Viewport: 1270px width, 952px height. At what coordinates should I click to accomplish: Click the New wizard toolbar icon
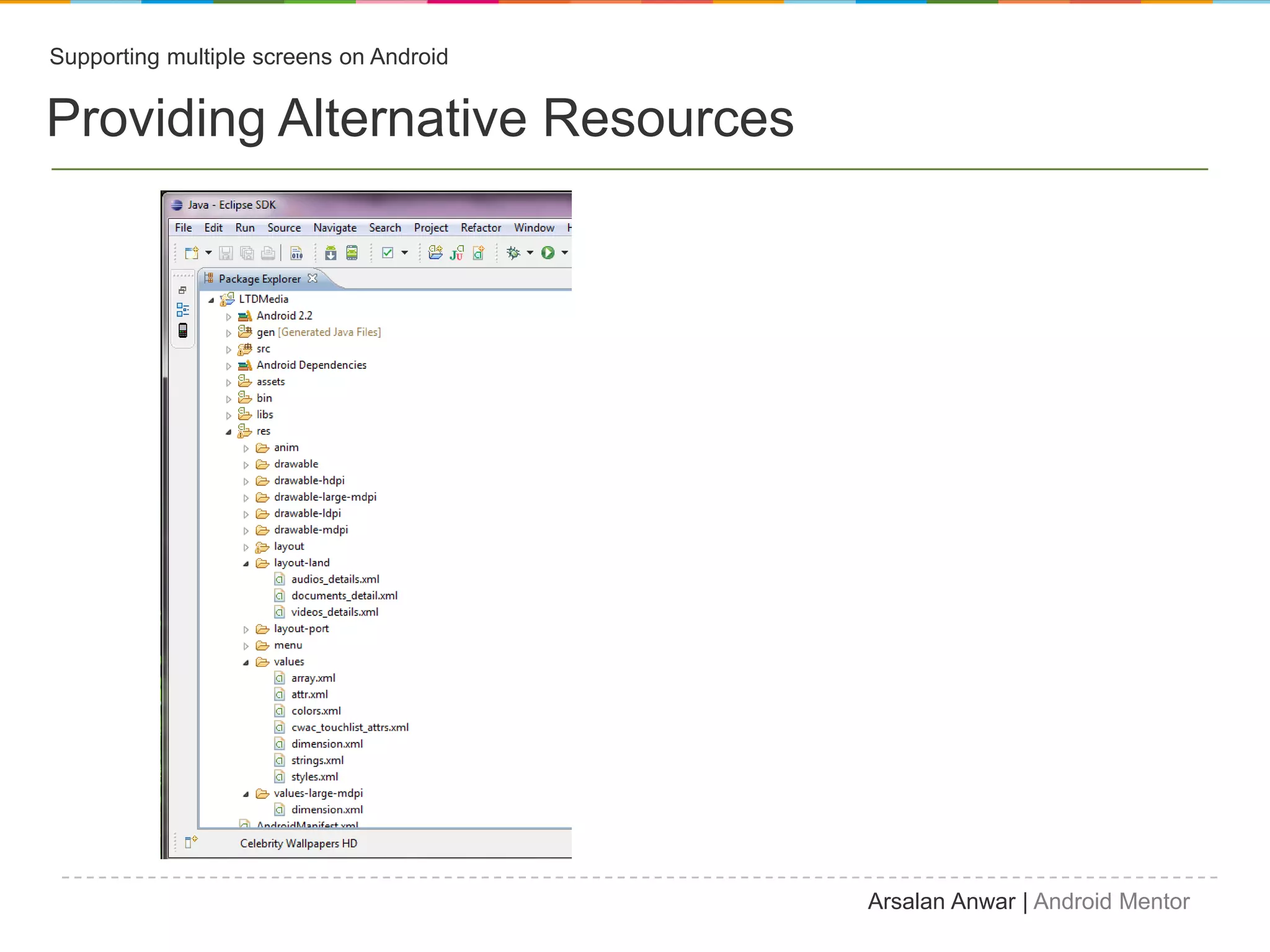[x=192, y=253]
